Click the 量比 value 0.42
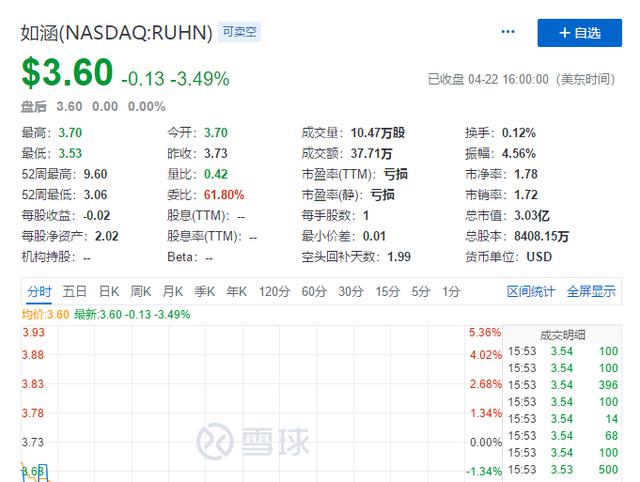The image size is (640, 482). pyautogui.click(x=216, y=174)
